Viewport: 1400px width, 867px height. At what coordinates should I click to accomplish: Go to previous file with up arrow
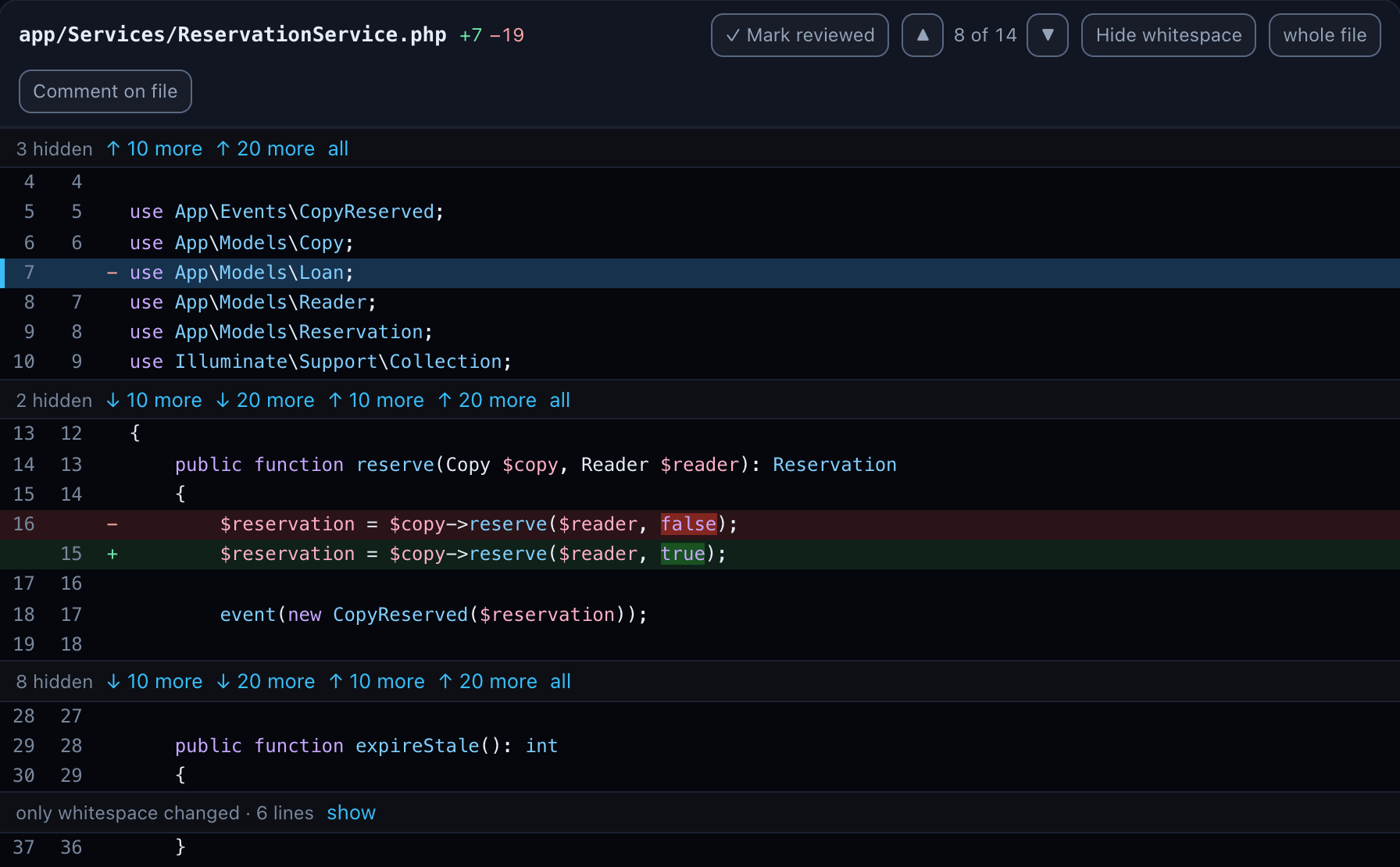tap(923, 35)
